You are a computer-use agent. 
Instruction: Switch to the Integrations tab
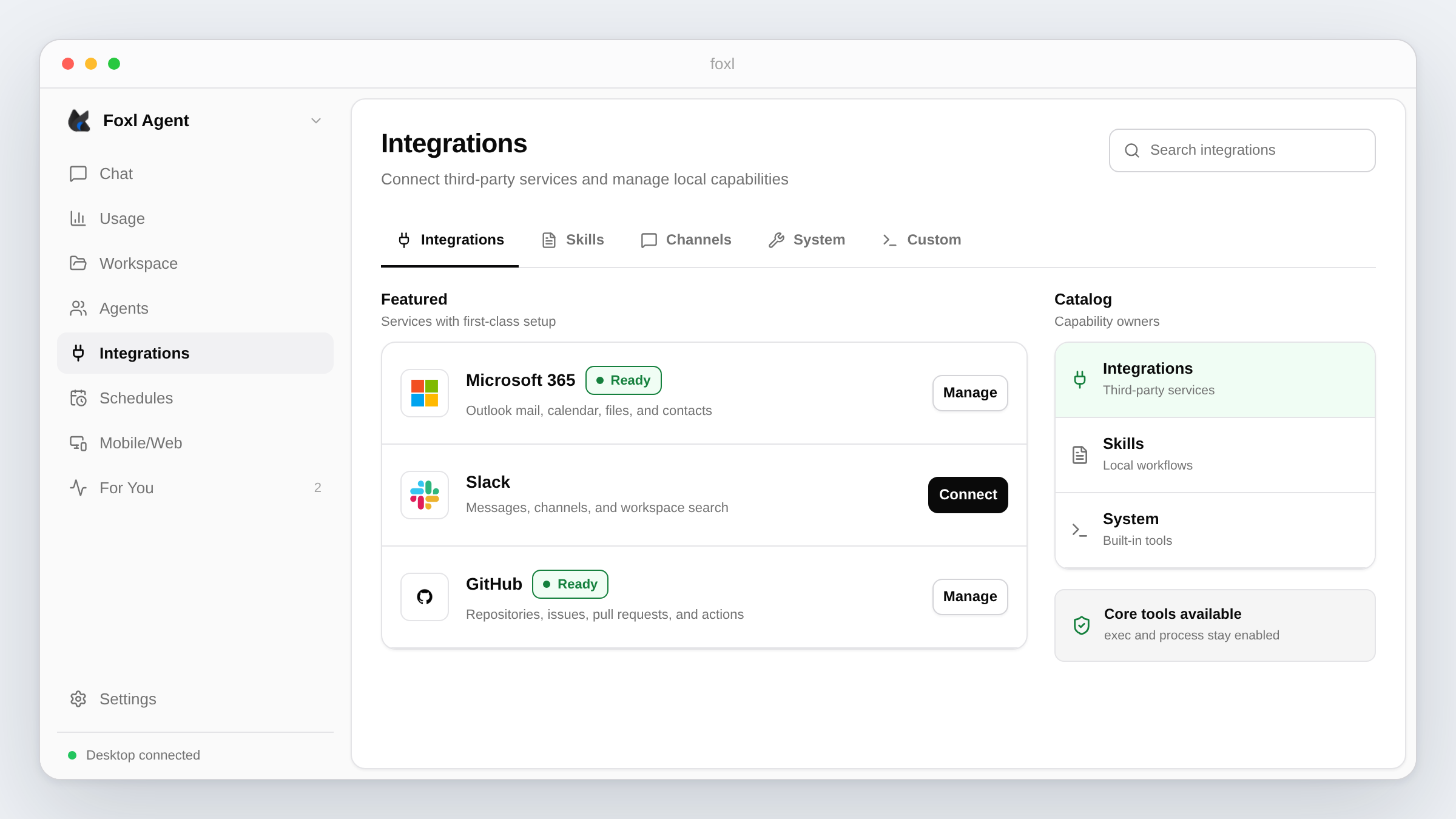coord(450,240)
